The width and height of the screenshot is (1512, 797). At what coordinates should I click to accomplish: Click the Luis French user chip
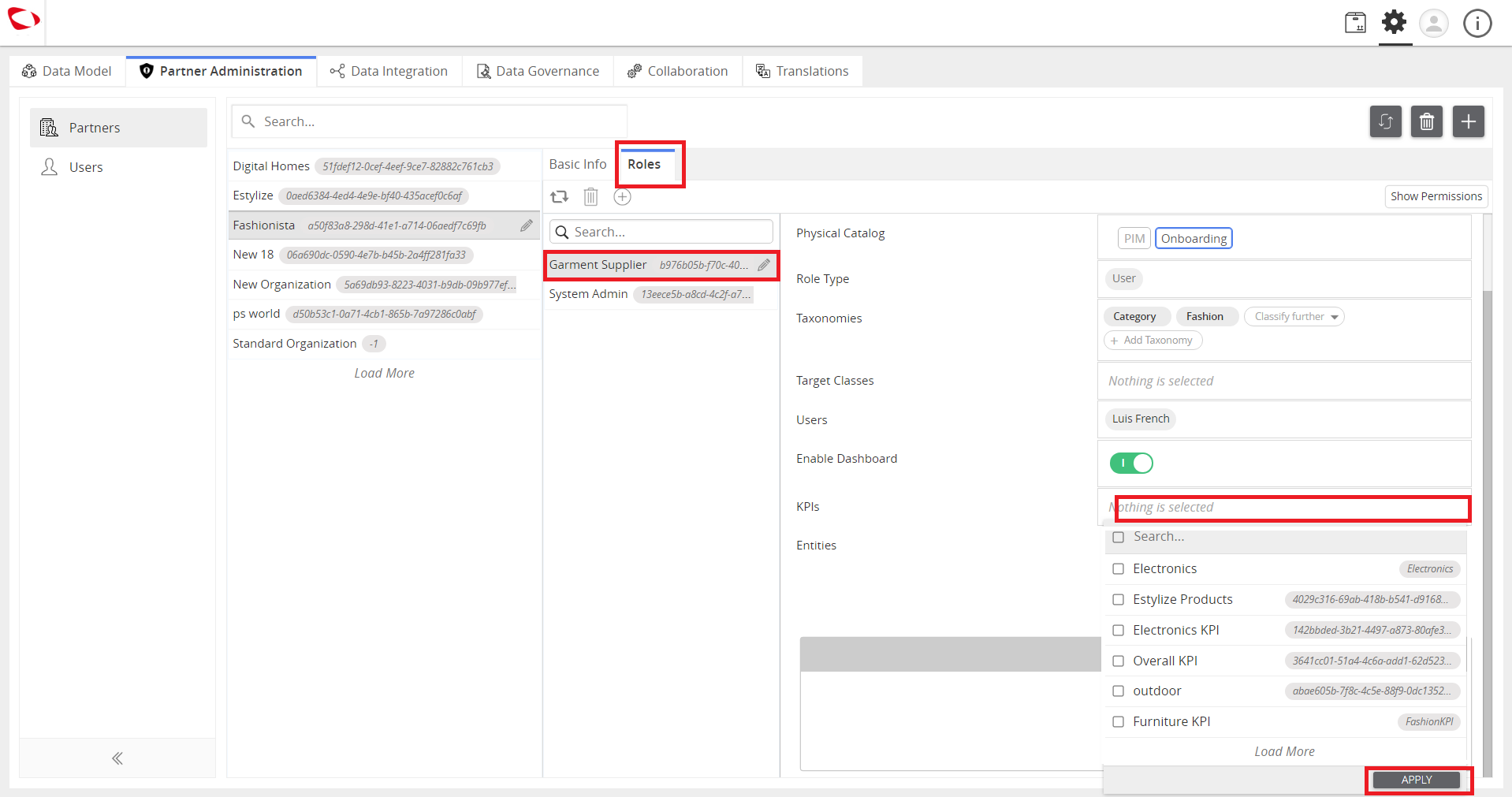point(1141,419)
